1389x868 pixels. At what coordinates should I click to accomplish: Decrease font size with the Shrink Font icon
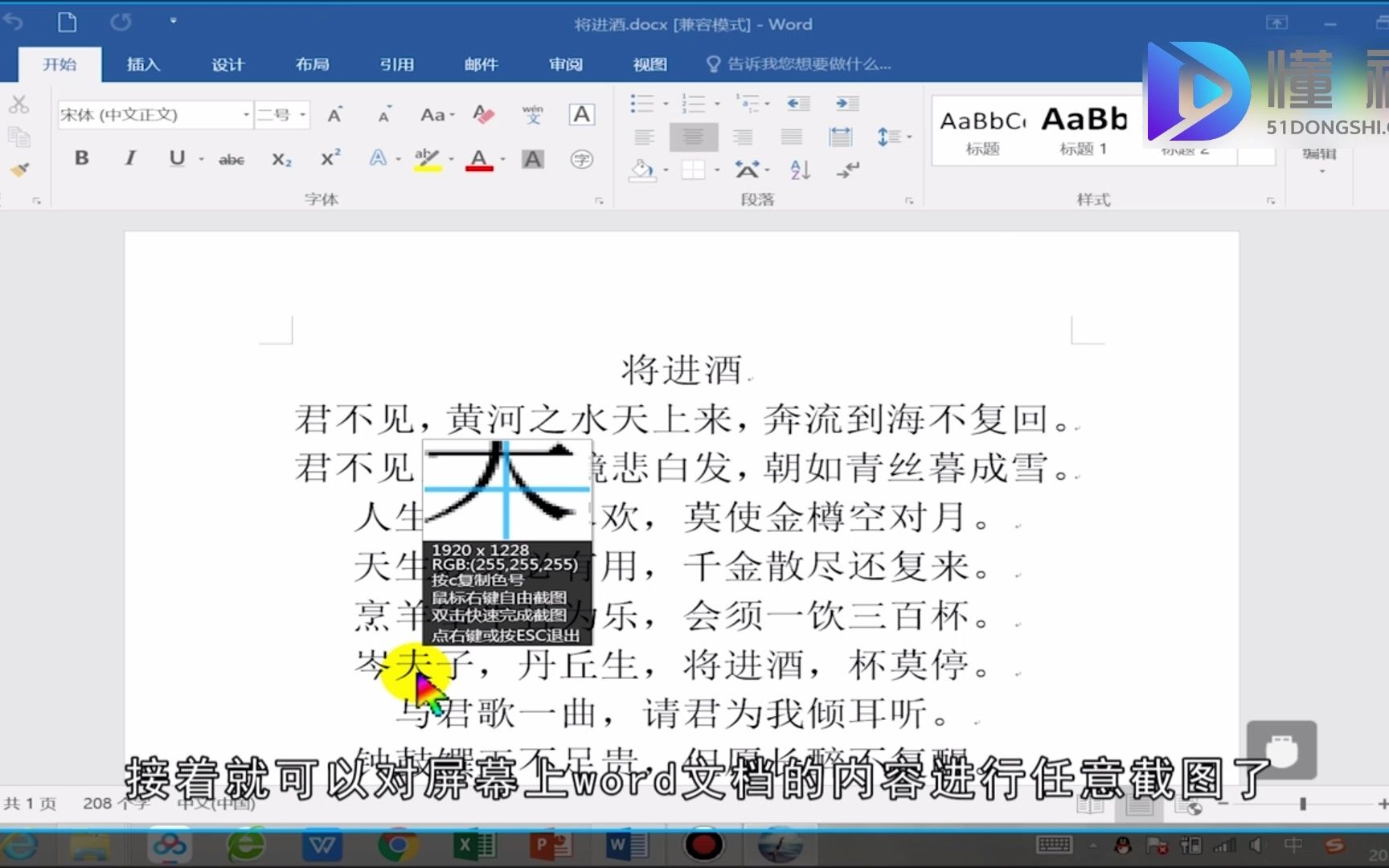pos(385,115)
